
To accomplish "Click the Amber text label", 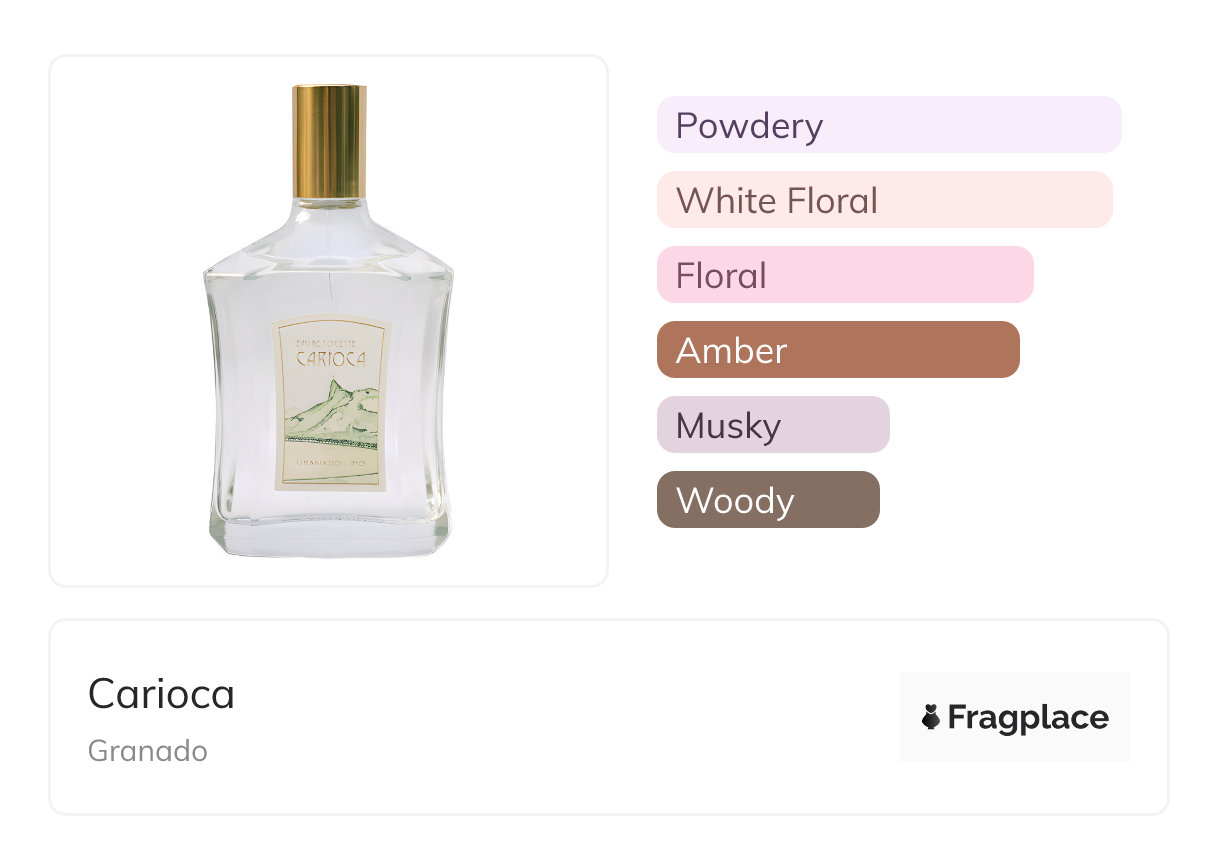I will pos(731,350).
